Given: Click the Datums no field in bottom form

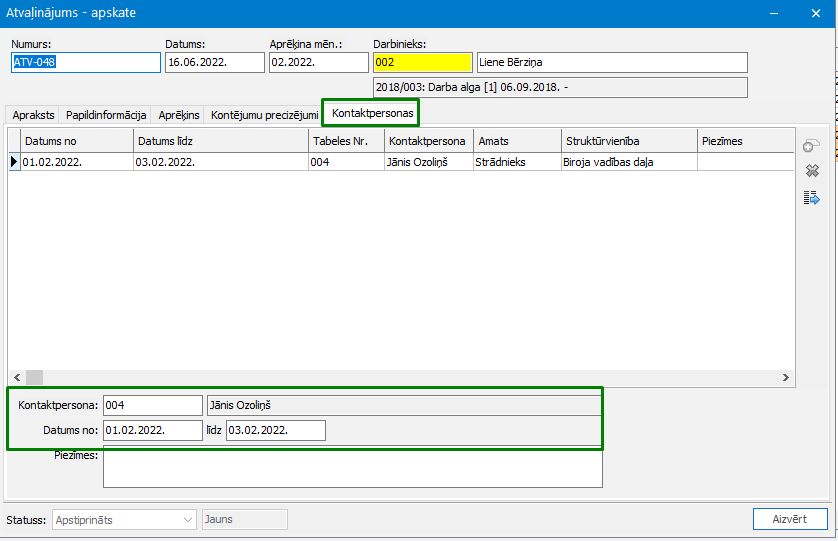Looking at the screenshot, I should (x=152, y=430).
